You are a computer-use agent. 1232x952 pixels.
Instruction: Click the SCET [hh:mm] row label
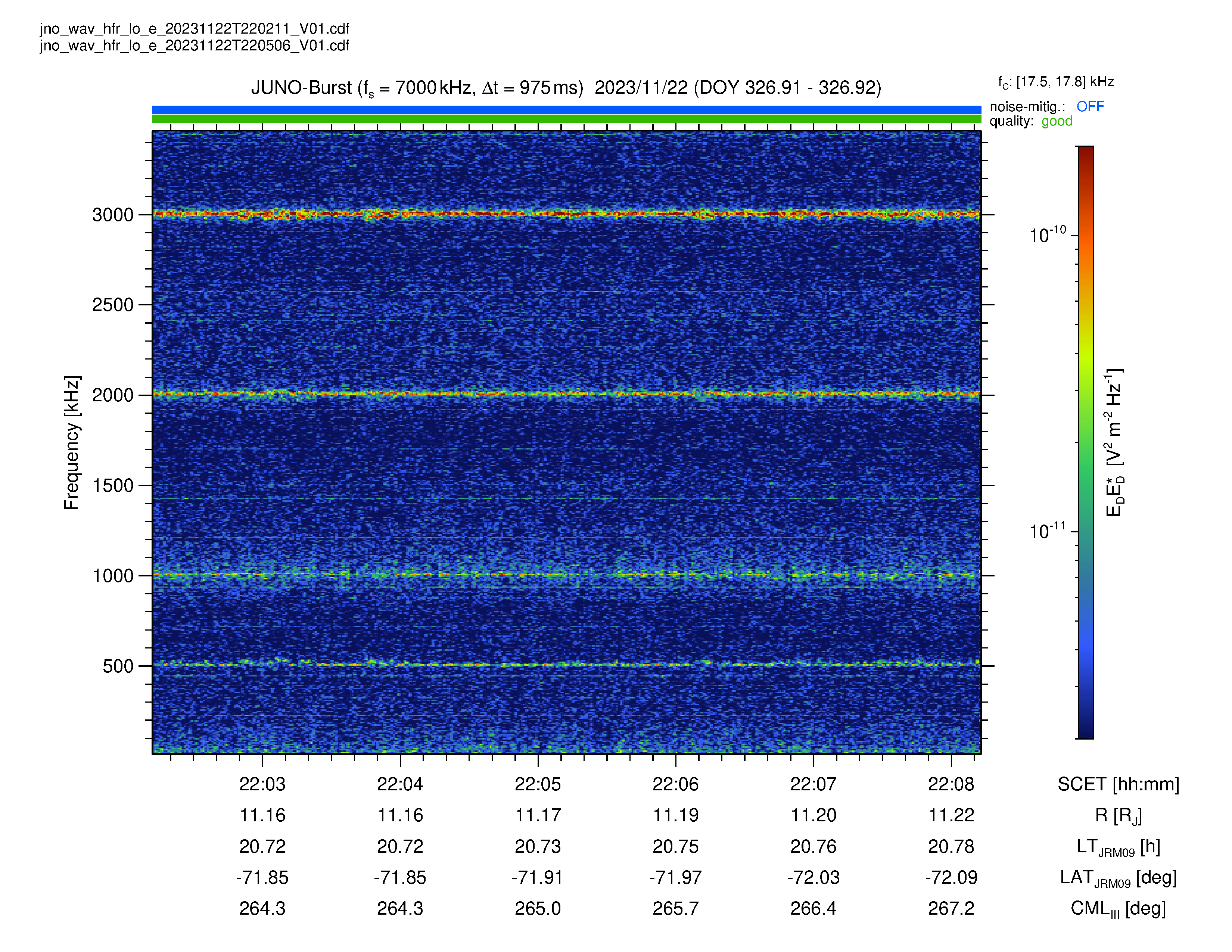(x=1118, y=784)
